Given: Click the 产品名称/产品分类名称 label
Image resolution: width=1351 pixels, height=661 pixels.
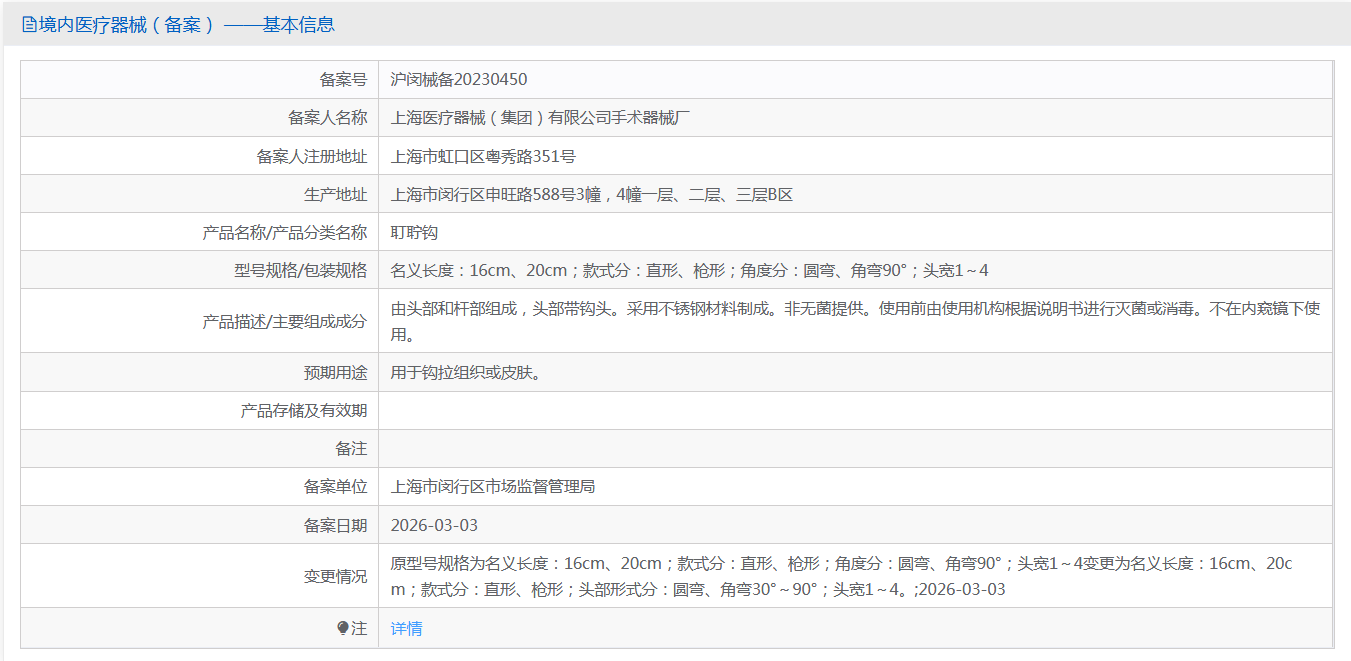Looking at the screenshot, I should pos(284,232).
